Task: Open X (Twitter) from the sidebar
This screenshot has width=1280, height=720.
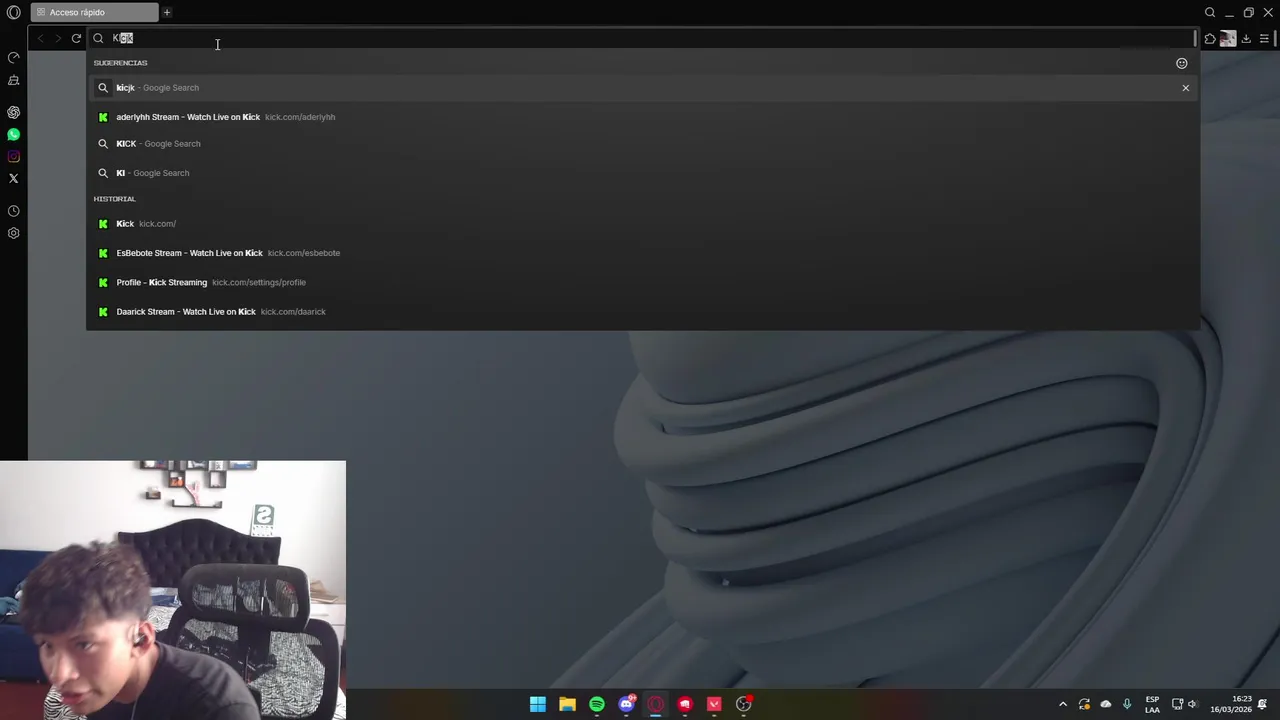Action: coord(13,178)
